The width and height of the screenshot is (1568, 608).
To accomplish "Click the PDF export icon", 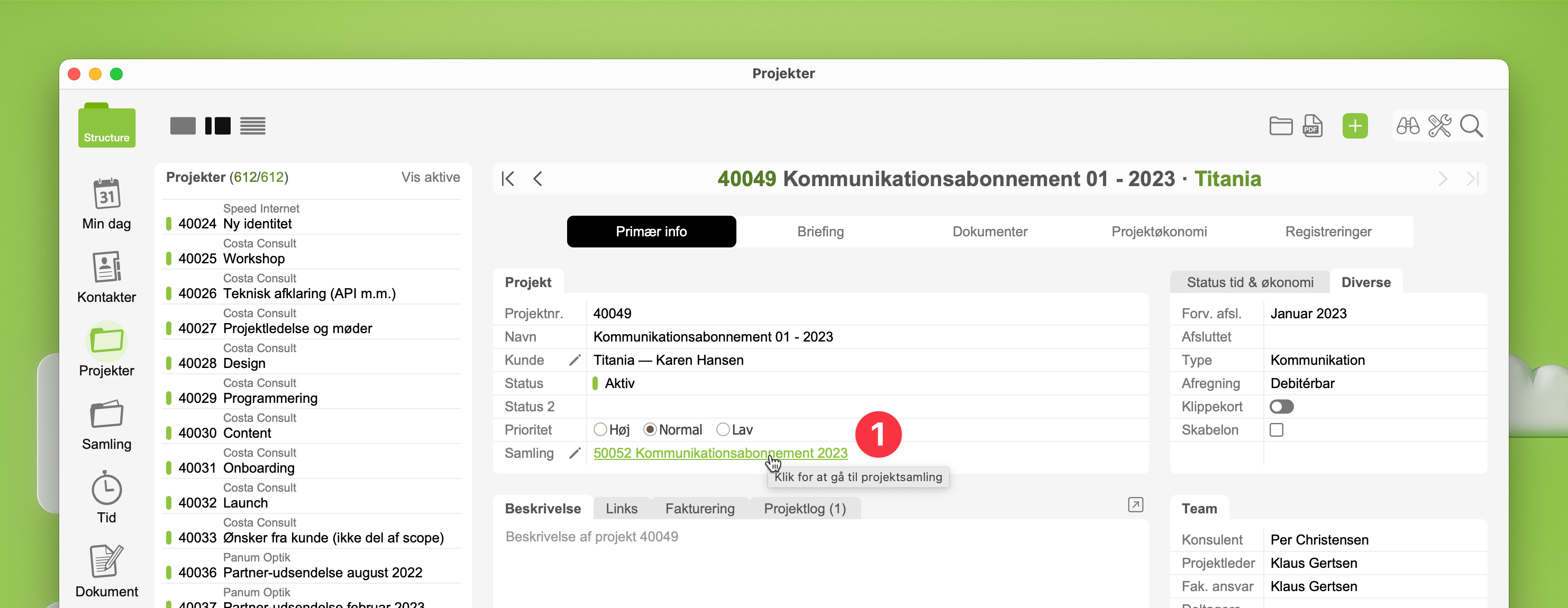I will [x=1312, y=126].
